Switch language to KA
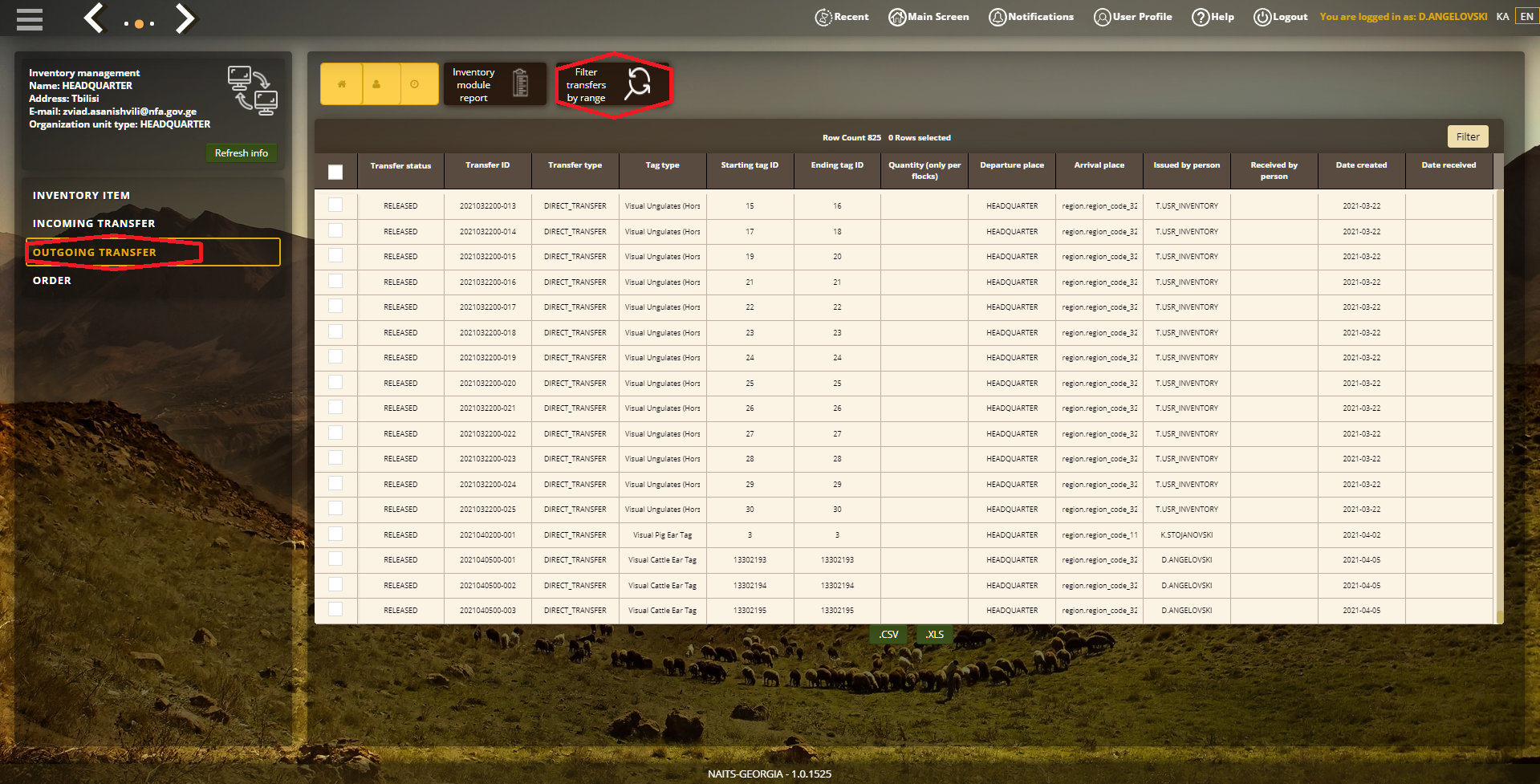Viewport: 1540px width, 784px height. [x=1502, y=17]
